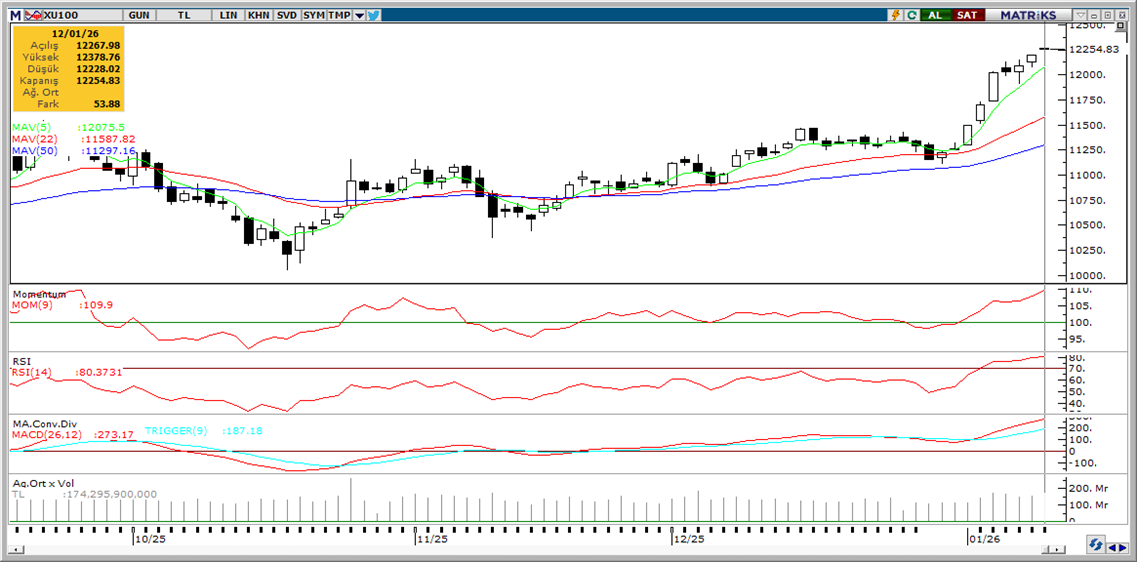Open the Twitter bird icon
This screenshot has width=1137, height=562.
[x=373, y=15]
